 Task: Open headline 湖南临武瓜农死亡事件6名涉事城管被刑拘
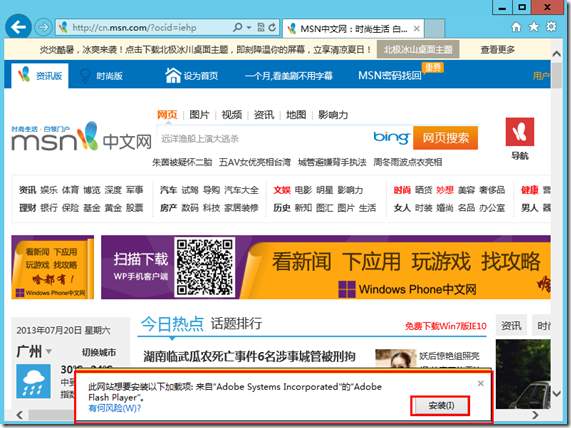click(x=249, y=356)
